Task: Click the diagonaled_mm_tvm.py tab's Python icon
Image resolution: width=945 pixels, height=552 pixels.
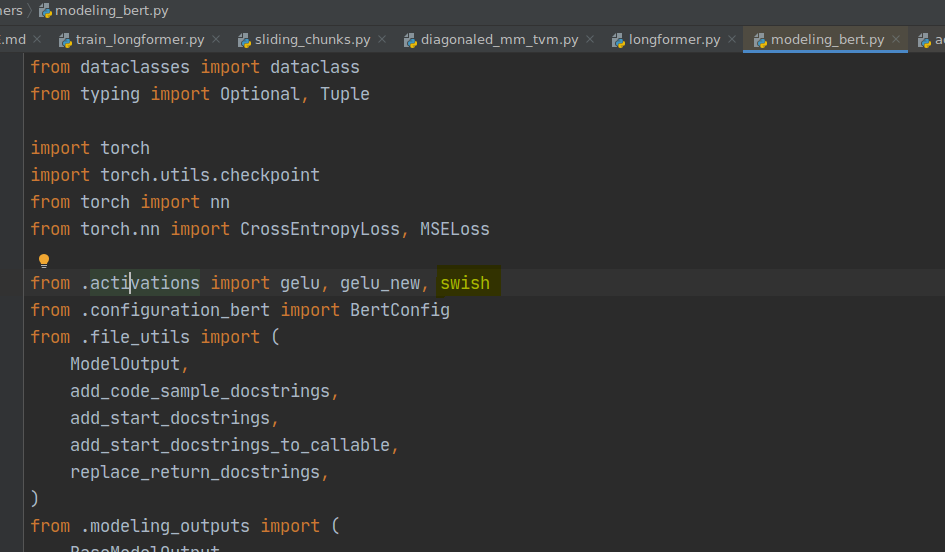Action: 410,40
